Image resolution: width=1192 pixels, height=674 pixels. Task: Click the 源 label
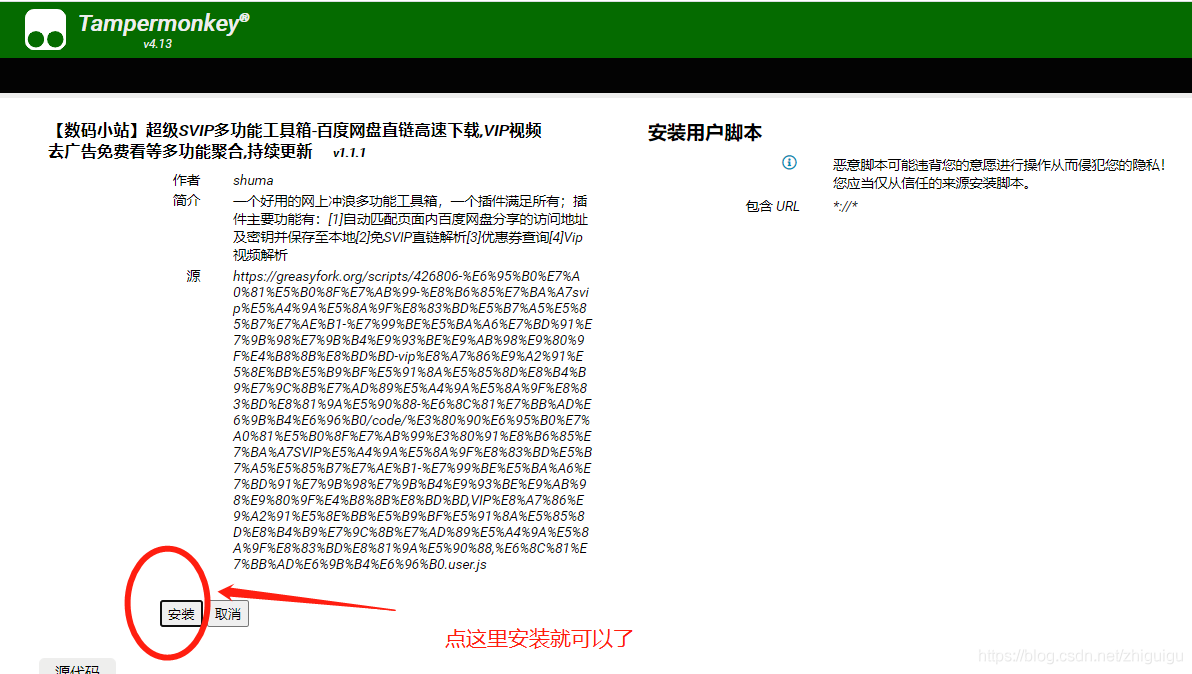(193, 276)
